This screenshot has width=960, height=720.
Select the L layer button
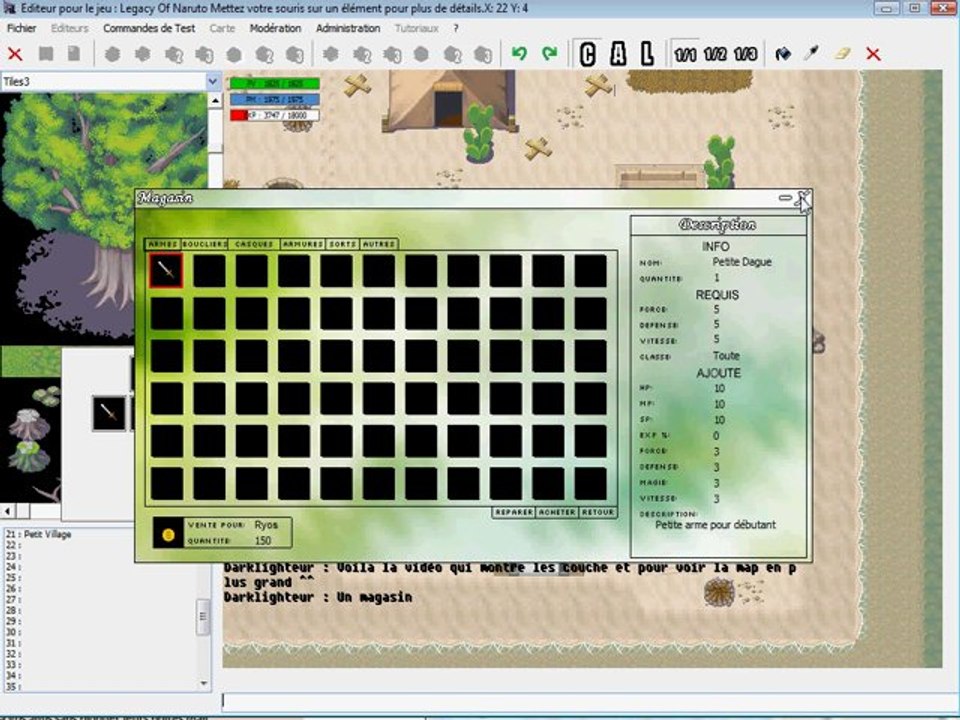tap(647, 54)
